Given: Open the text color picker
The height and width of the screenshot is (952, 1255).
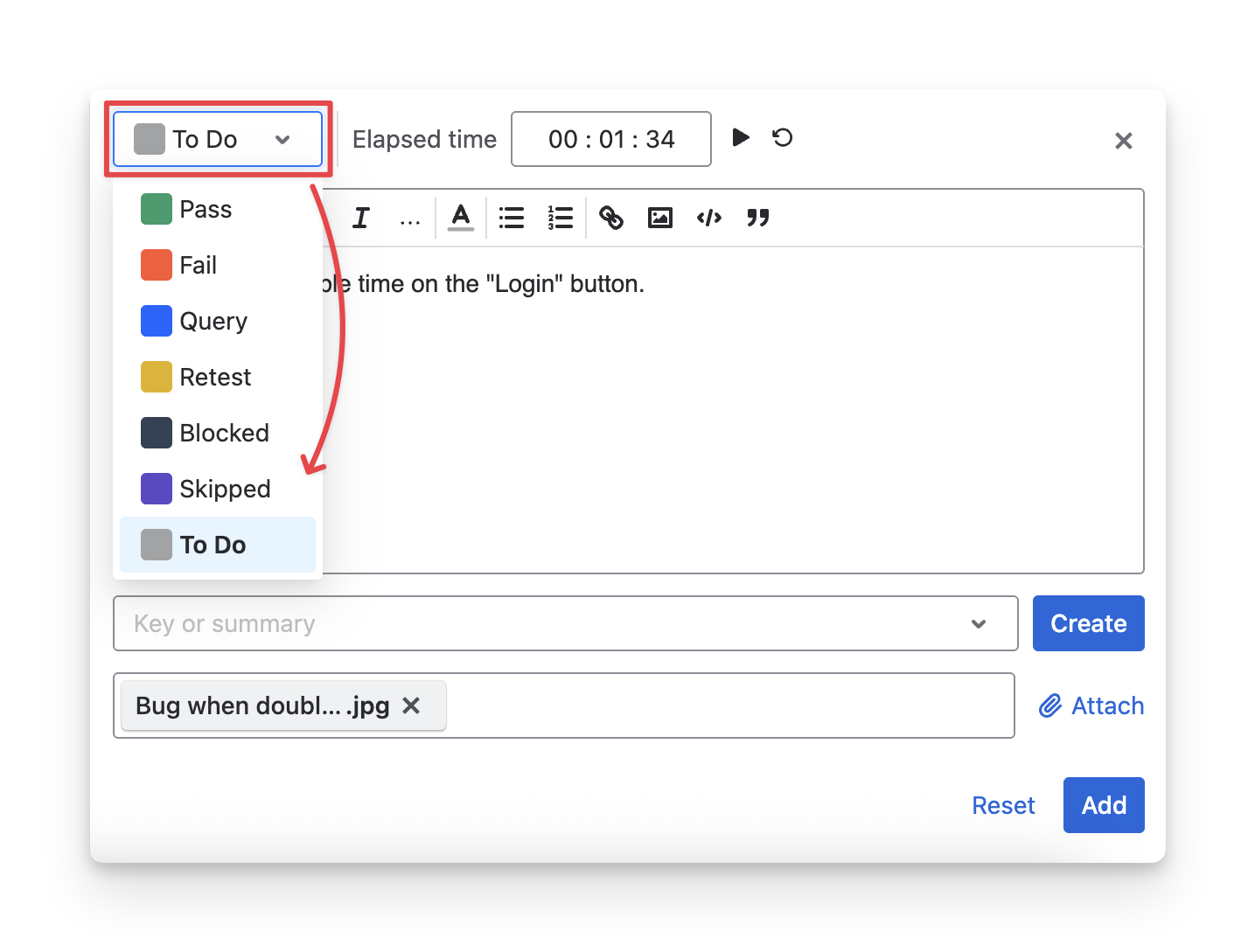Looking at the screenshot, I should coord(460,218).
